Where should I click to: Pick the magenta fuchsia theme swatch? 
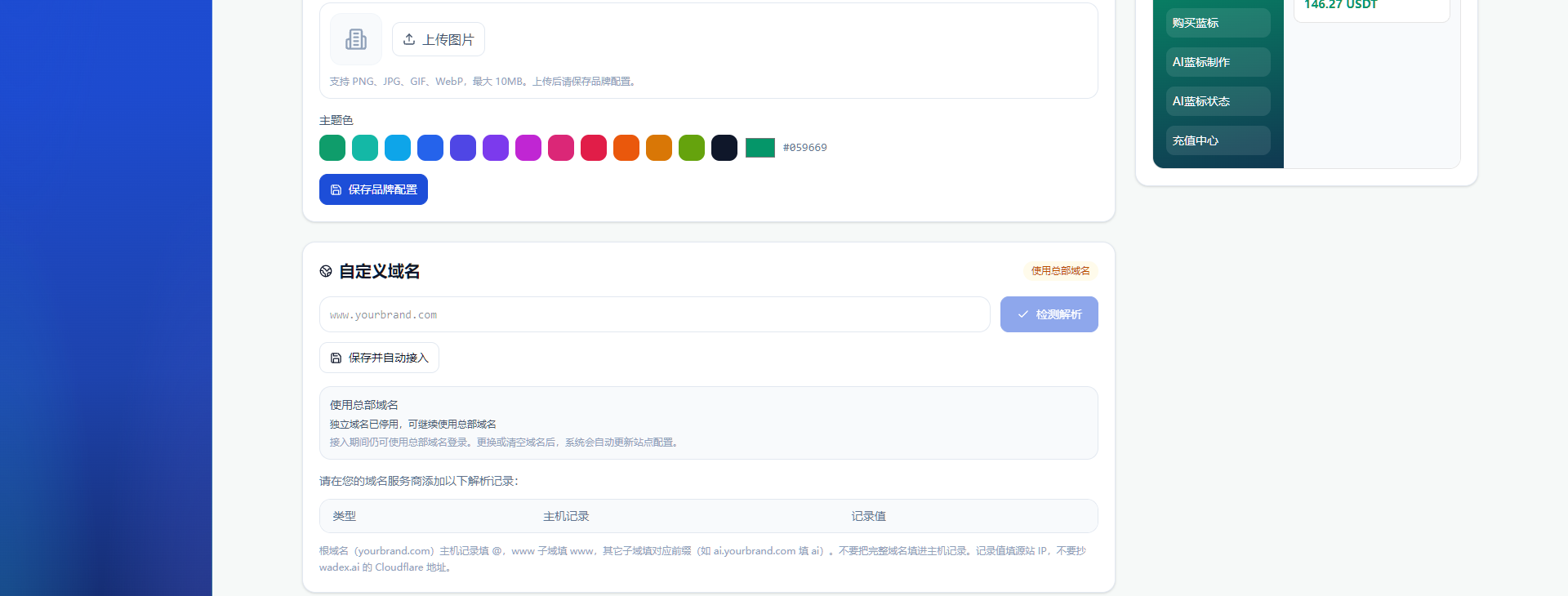(528, 148)
